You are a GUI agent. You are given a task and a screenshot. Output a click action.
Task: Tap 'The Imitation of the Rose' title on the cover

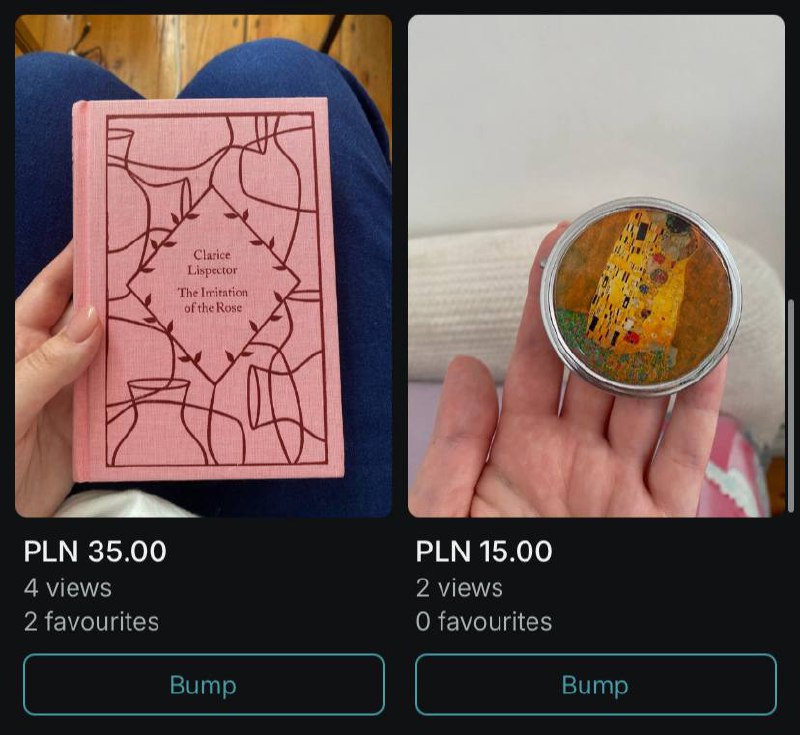pos(213,300)
